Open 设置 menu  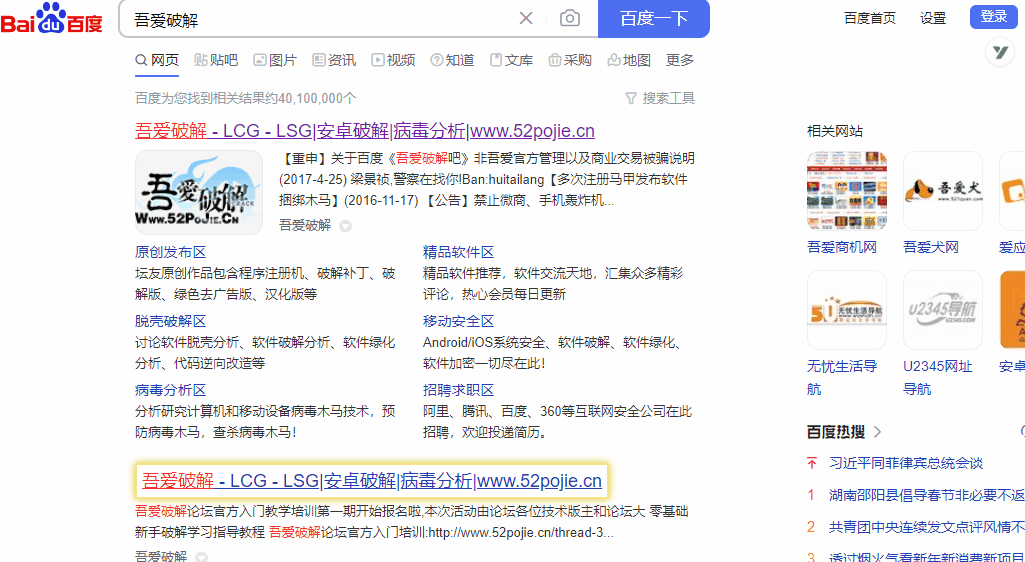click(933, 18)
